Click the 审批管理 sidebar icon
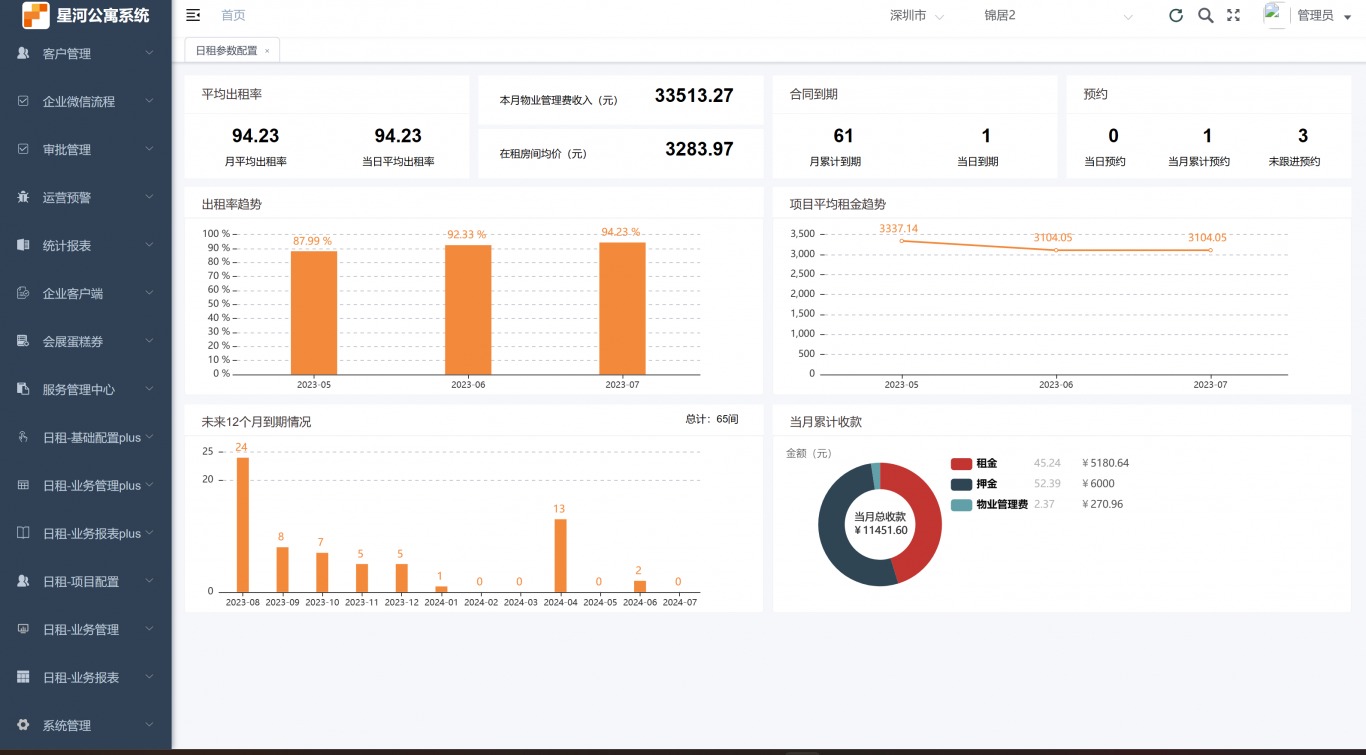This screenshot has height=755, width=1366. pyautogui.click(x=23, y=149)
